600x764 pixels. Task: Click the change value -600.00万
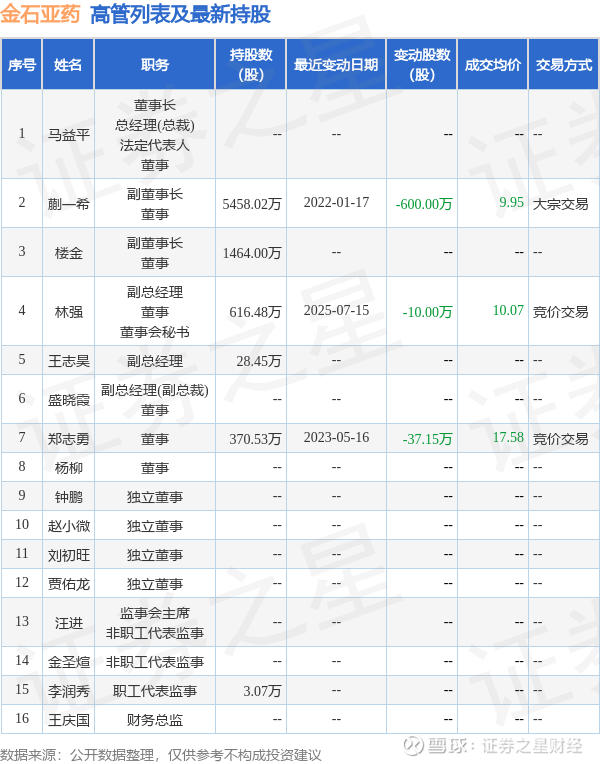(x=424, y=204)
